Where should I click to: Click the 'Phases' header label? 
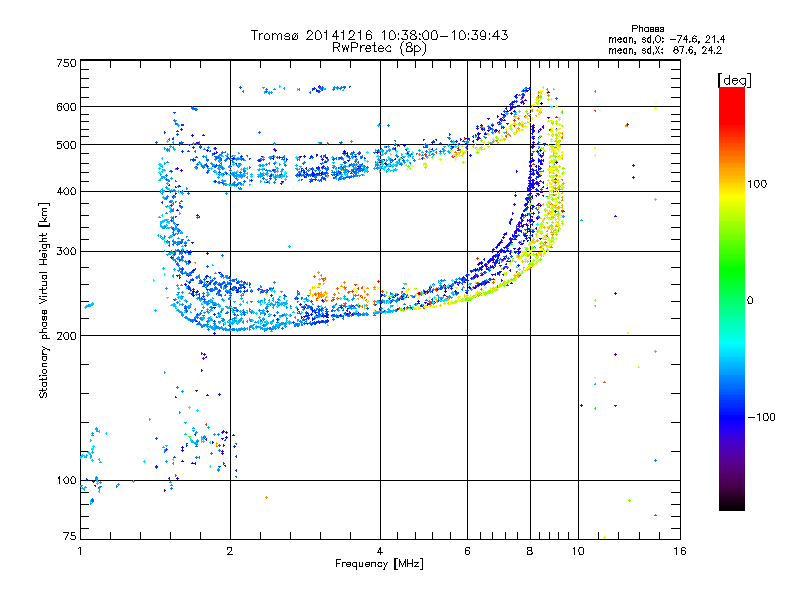point(647,29)
